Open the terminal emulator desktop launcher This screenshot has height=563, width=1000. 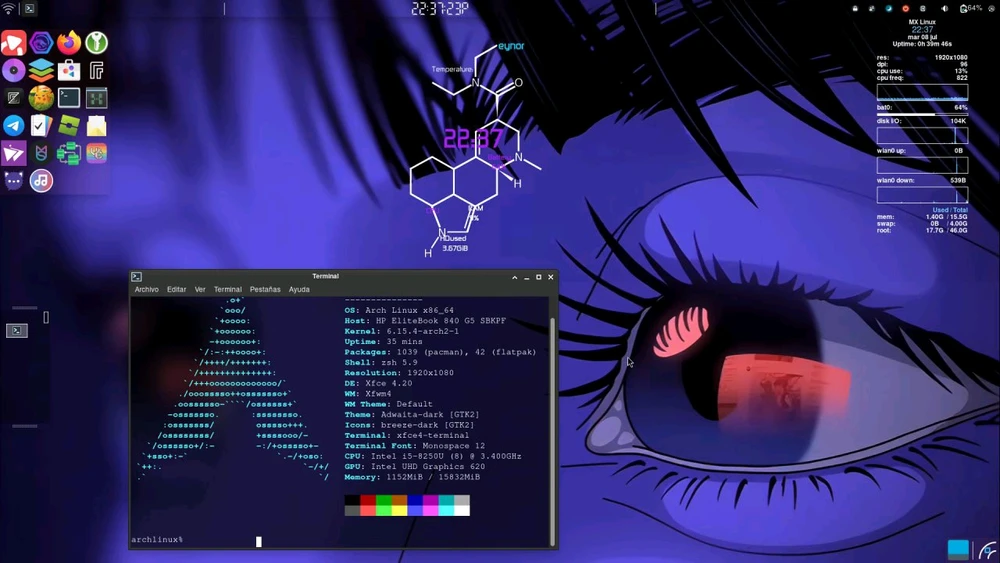[69, 98]
